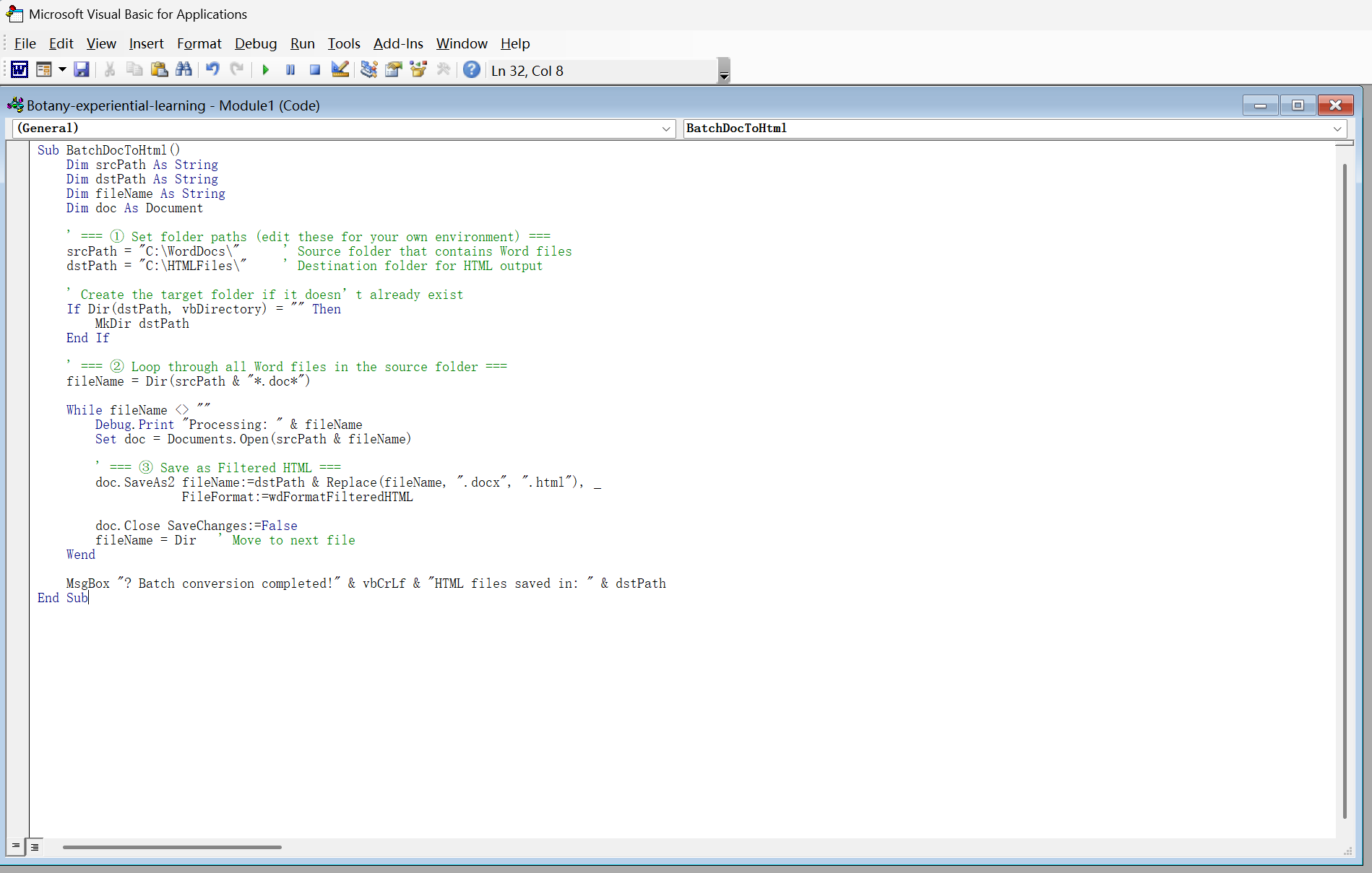Open the Debug menu
This screenshot has width=1372, height=873.
coord(256,44)
